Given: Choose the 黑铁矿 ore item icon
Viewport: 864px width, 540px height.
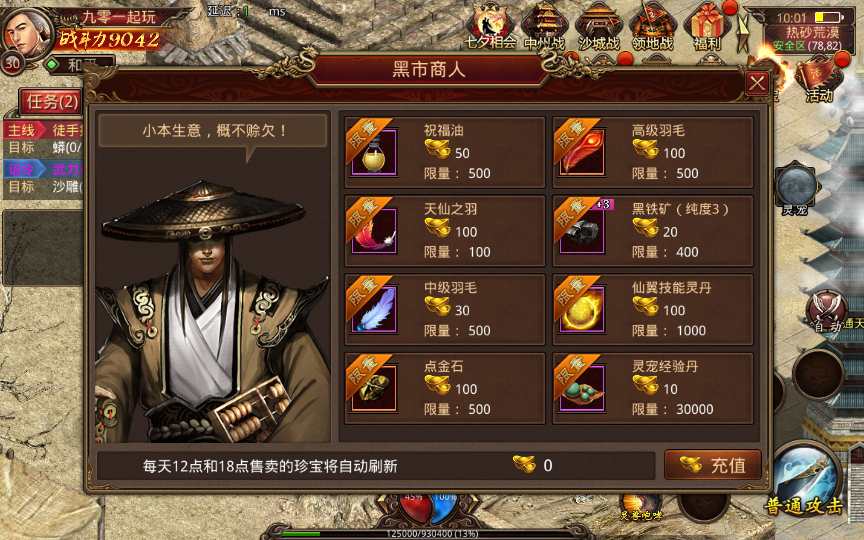Looking at the screenshot, I should point(582,231).
